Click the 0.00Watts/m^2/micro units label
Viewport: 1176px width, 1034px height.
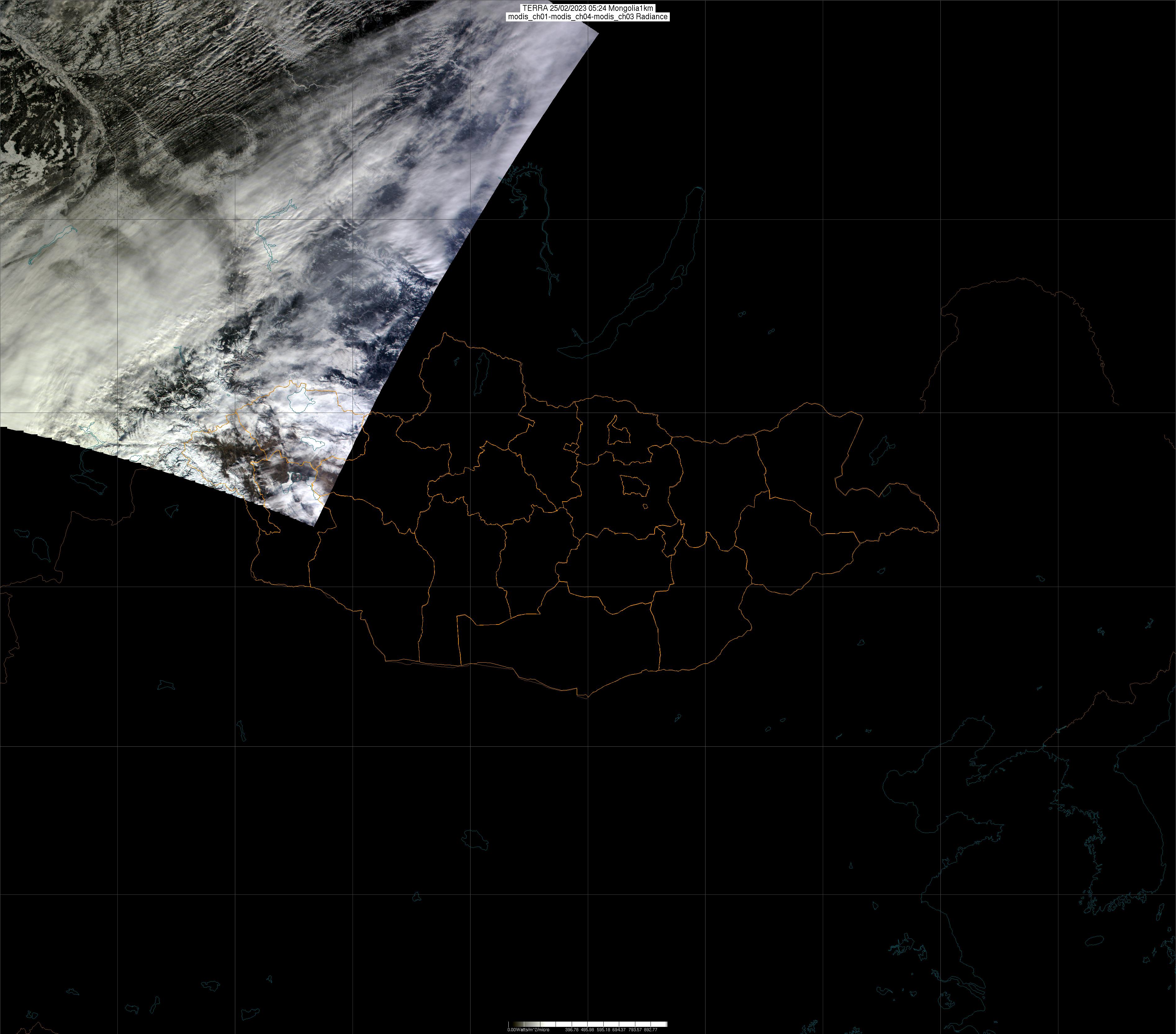click(528, 1029)
